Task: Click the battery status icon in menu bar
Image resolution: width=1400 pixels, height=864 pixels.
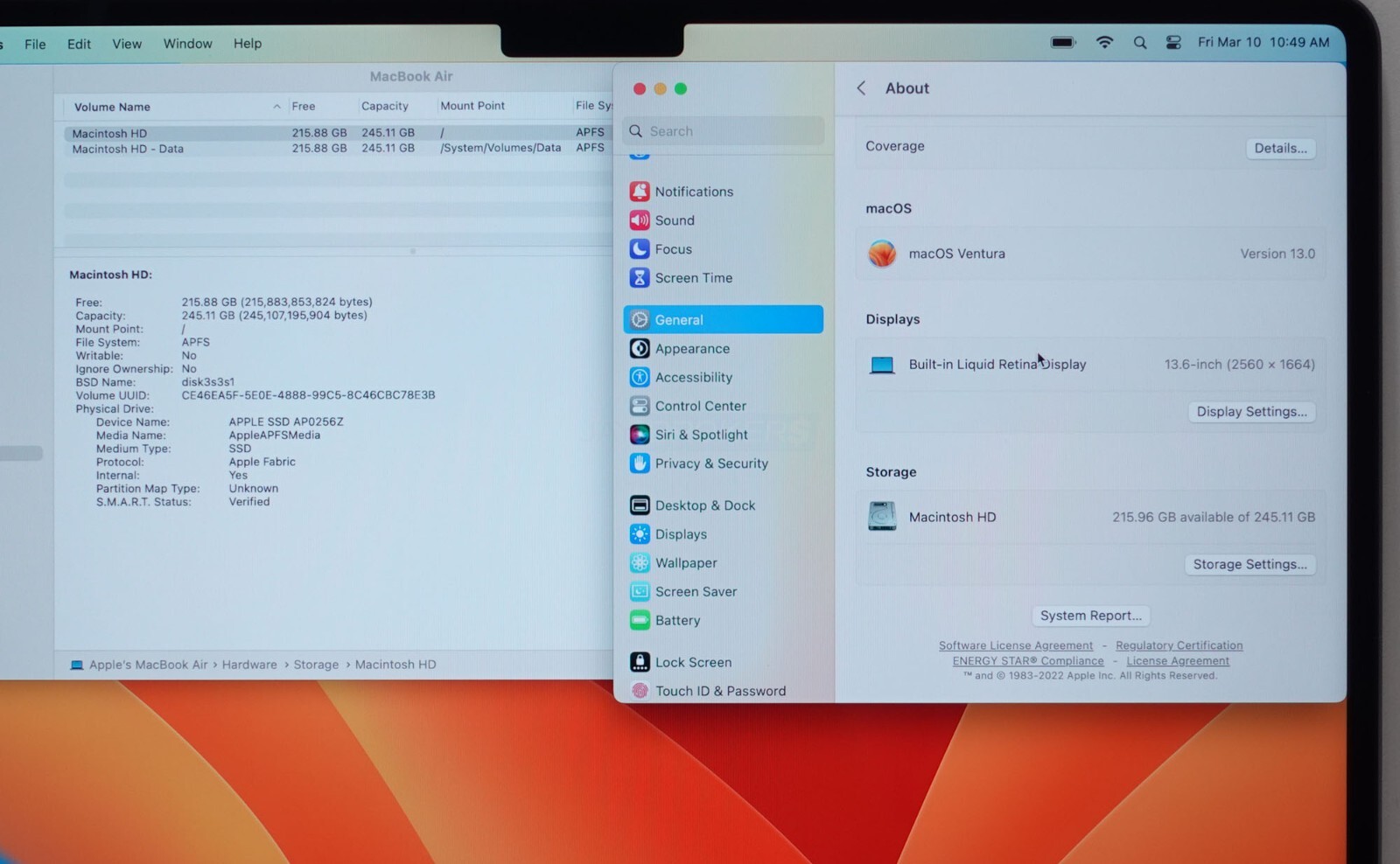Action: click(1063, 42)
